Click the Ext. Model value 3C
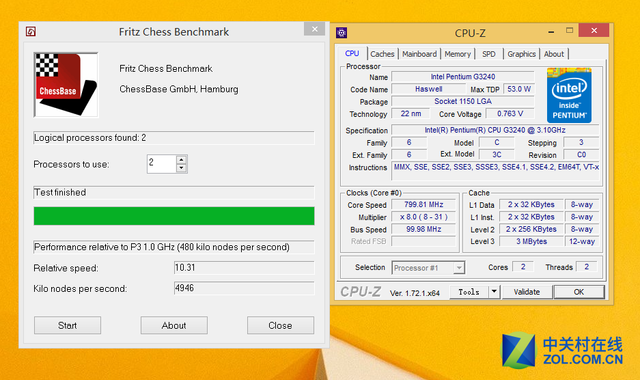 497,155
